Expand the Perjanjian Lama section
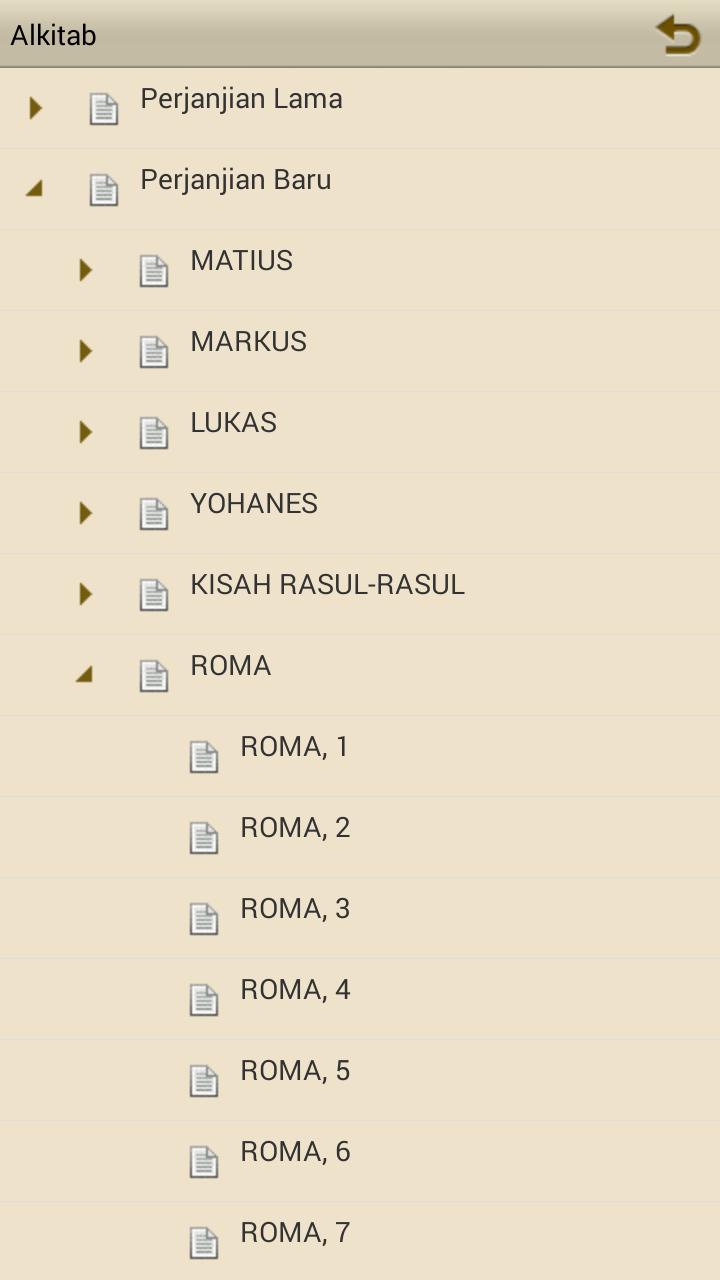This screenshot has width=720, height=1280. pyautogui.click(x=36, y=108)
